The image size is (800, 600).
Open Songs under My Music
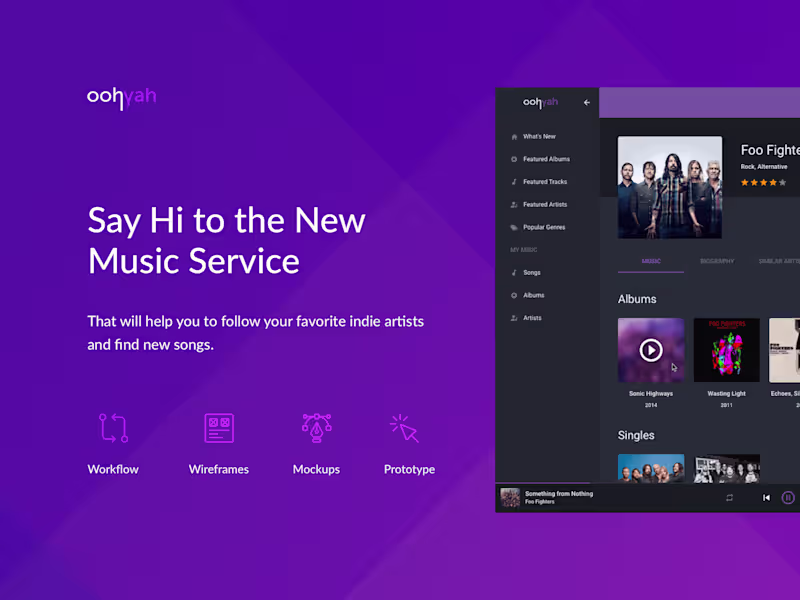[532, 273]
